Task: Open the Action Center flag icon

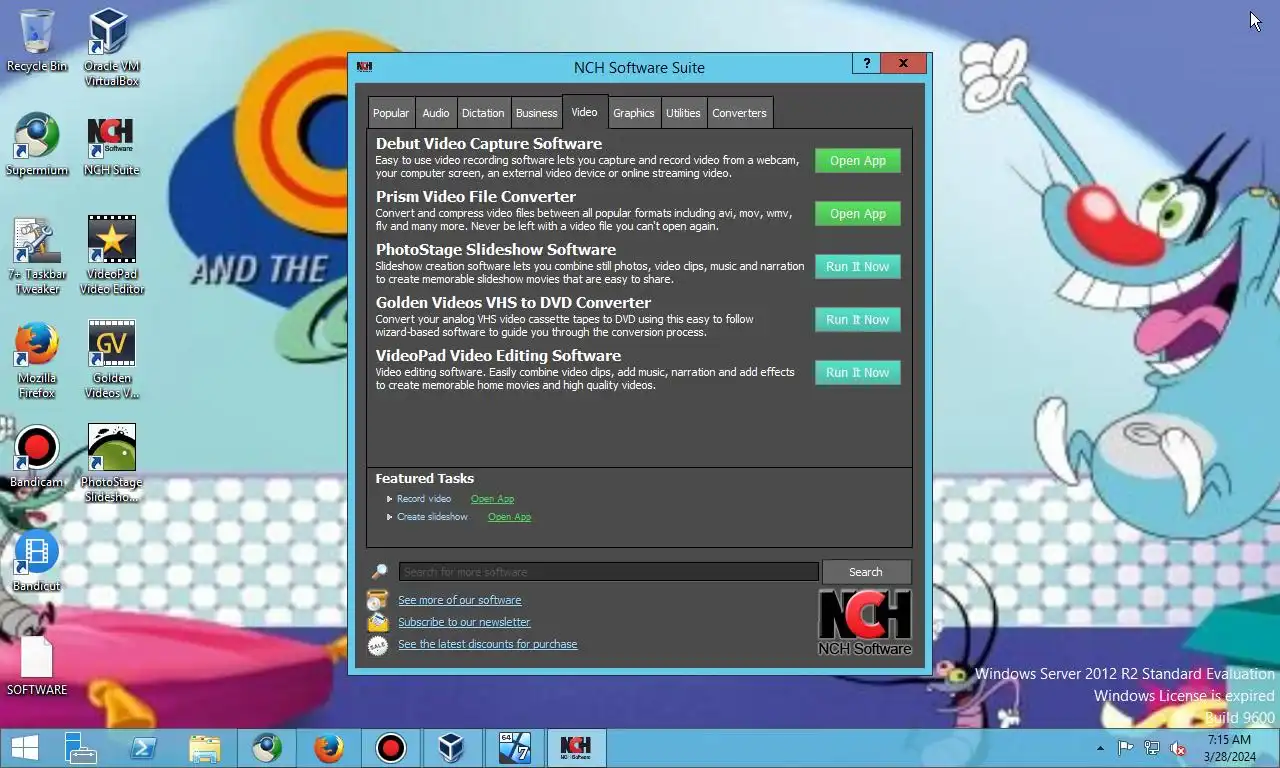Action: (x=1125, y=748)
